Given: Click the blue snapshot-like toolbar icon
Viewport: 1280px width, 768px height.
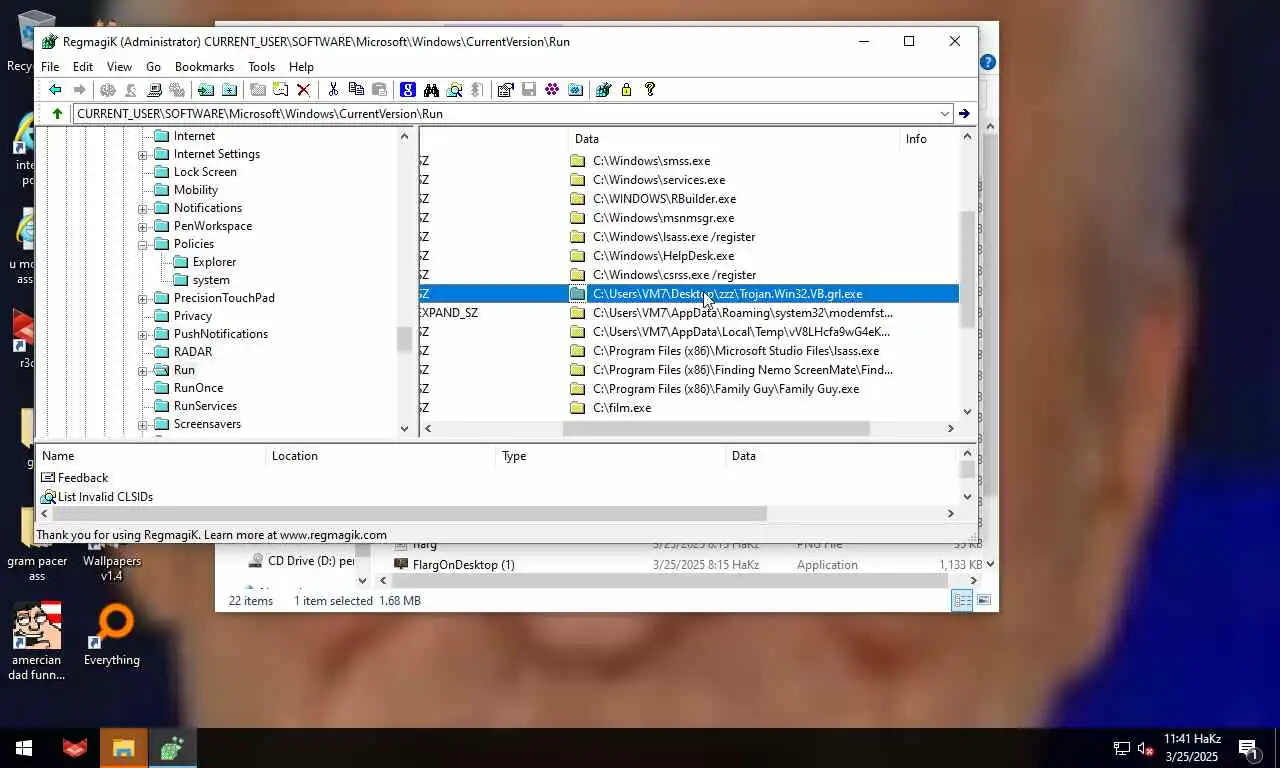Looking at the screenshot, I should click(575, 89).
